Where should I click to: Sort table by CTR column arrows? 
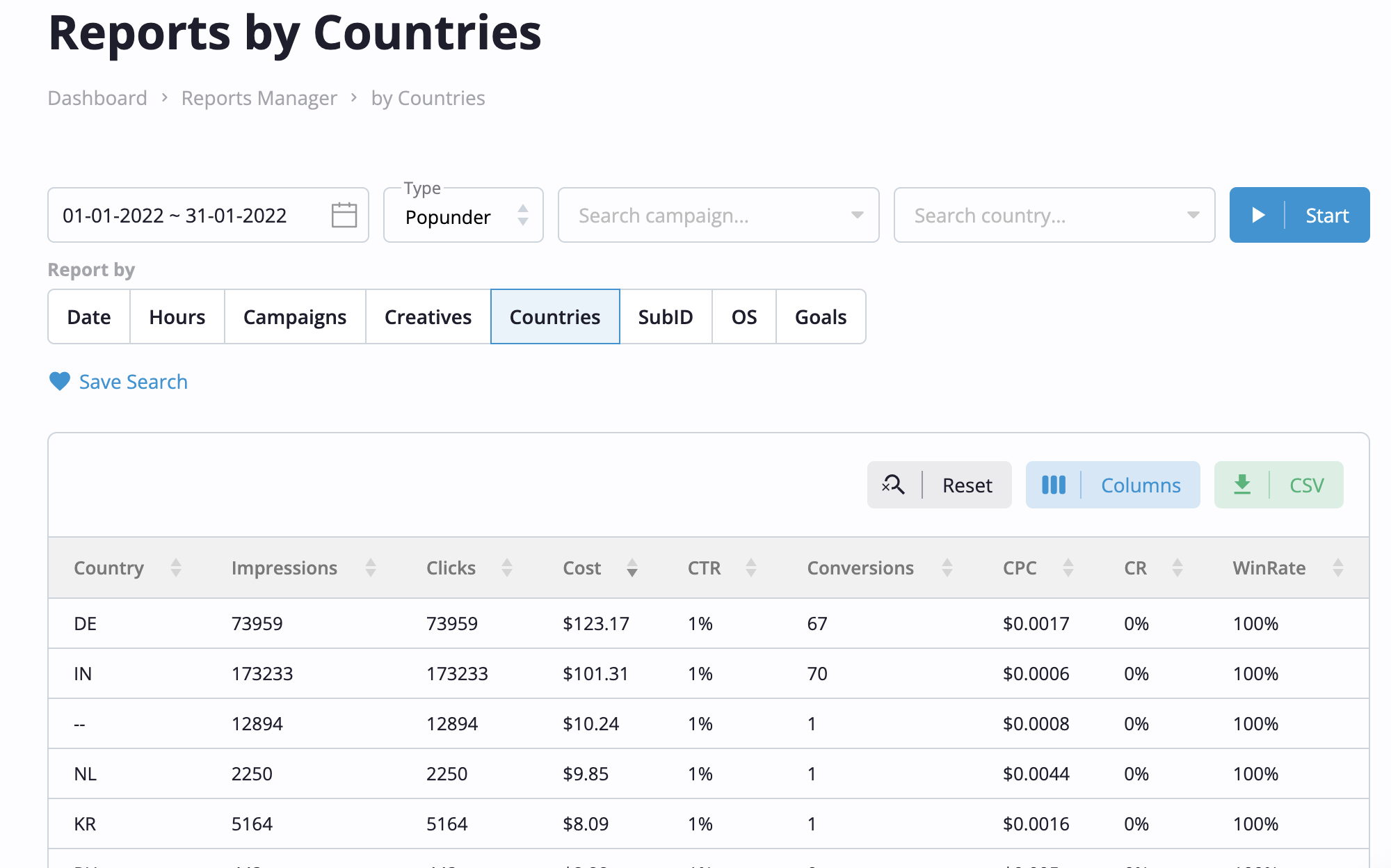click(751, 568)
